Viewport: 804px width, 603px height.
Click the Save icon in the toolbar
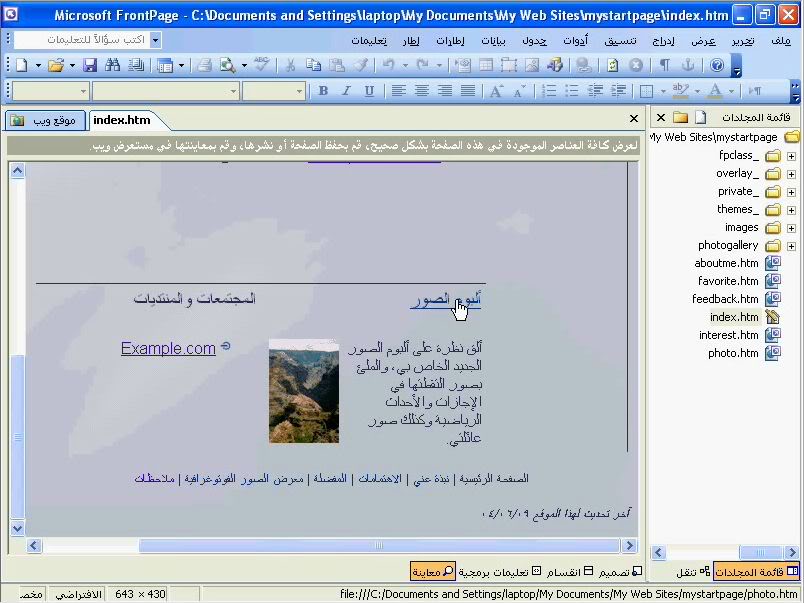click(x=90, y=65)
